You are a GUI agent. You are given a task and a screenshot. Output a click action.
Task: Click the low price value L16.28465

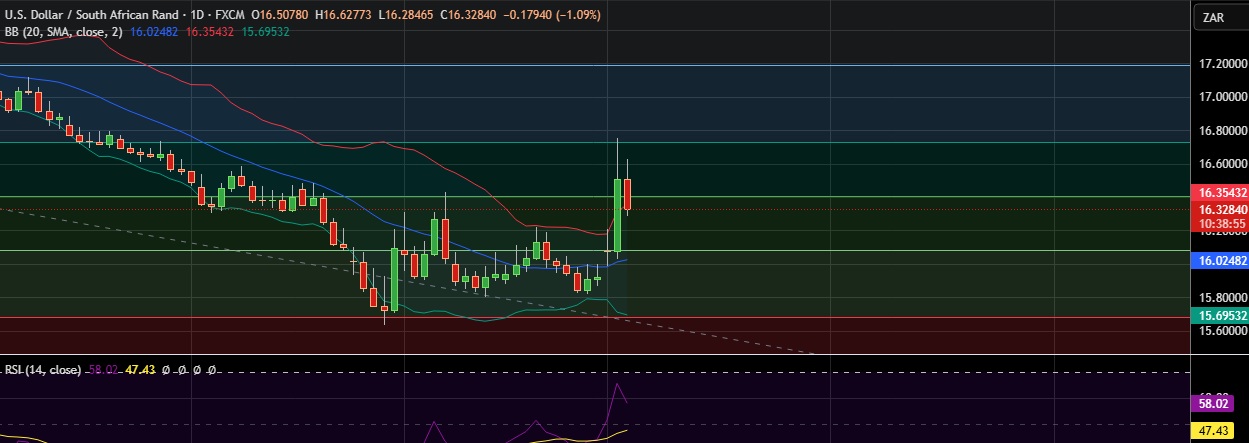(407, 15)
